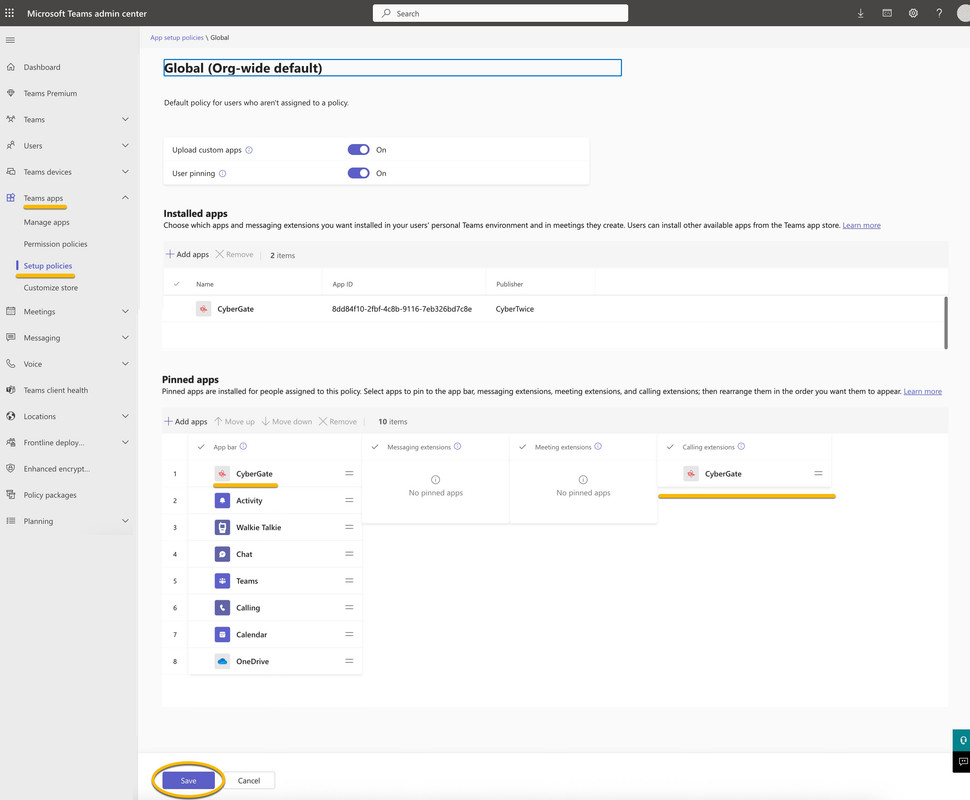Click Move up in Pinned apps toolbar

pos(234,421)
